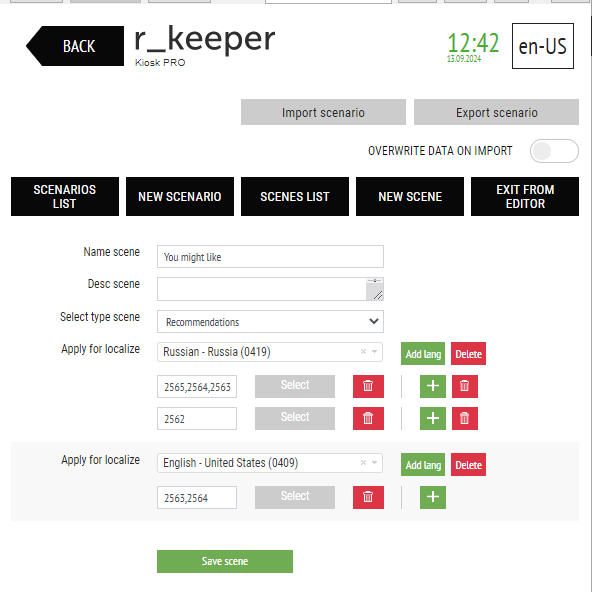Toggle Overwrite data on import switch
The image size is (592, 592).
click(554, 151)
